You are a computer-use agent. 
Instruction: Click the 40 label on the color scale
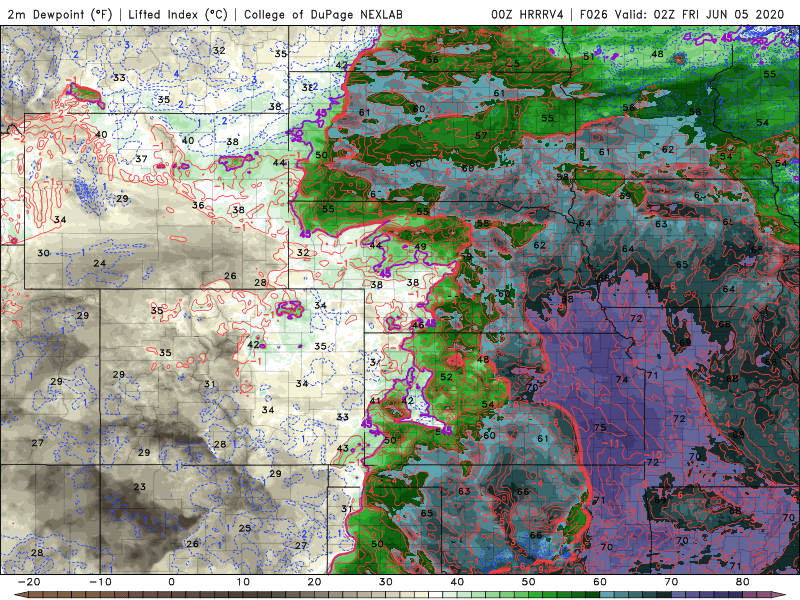[457, 582]
